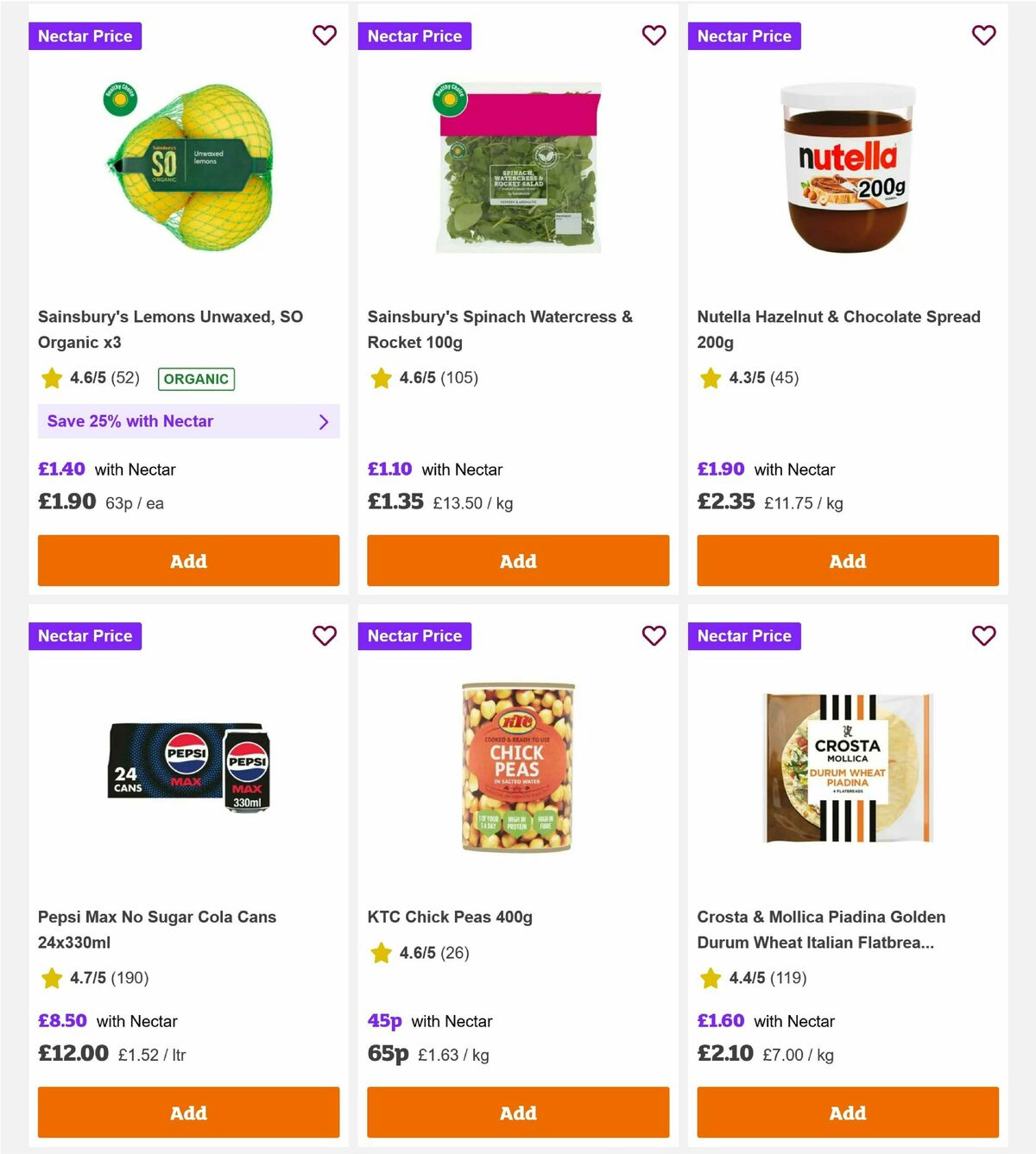The width and height of the screenshot is (1036, 1154).
Task: Click the Nectar Price label on Pepsi Max
Action: (85, 635)
